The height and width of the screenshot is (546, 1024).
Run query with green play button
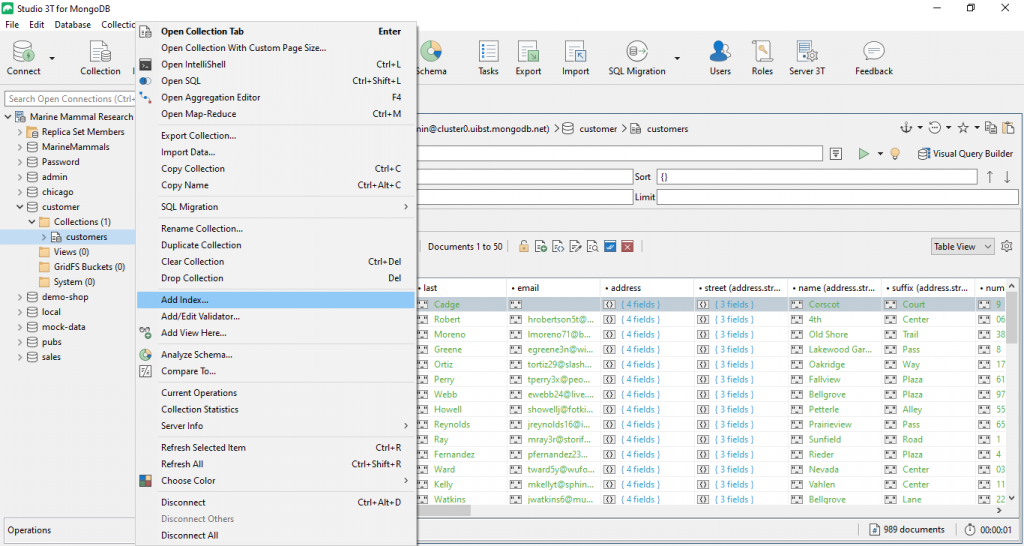[864, 153]
